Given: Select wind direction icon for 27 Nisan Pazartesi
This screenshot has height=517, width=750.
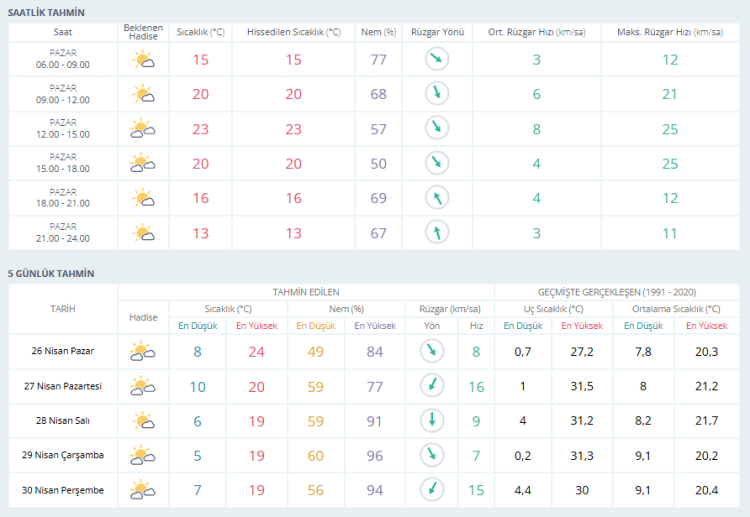Looking at the screenshot, I should [x=431, y=386].
